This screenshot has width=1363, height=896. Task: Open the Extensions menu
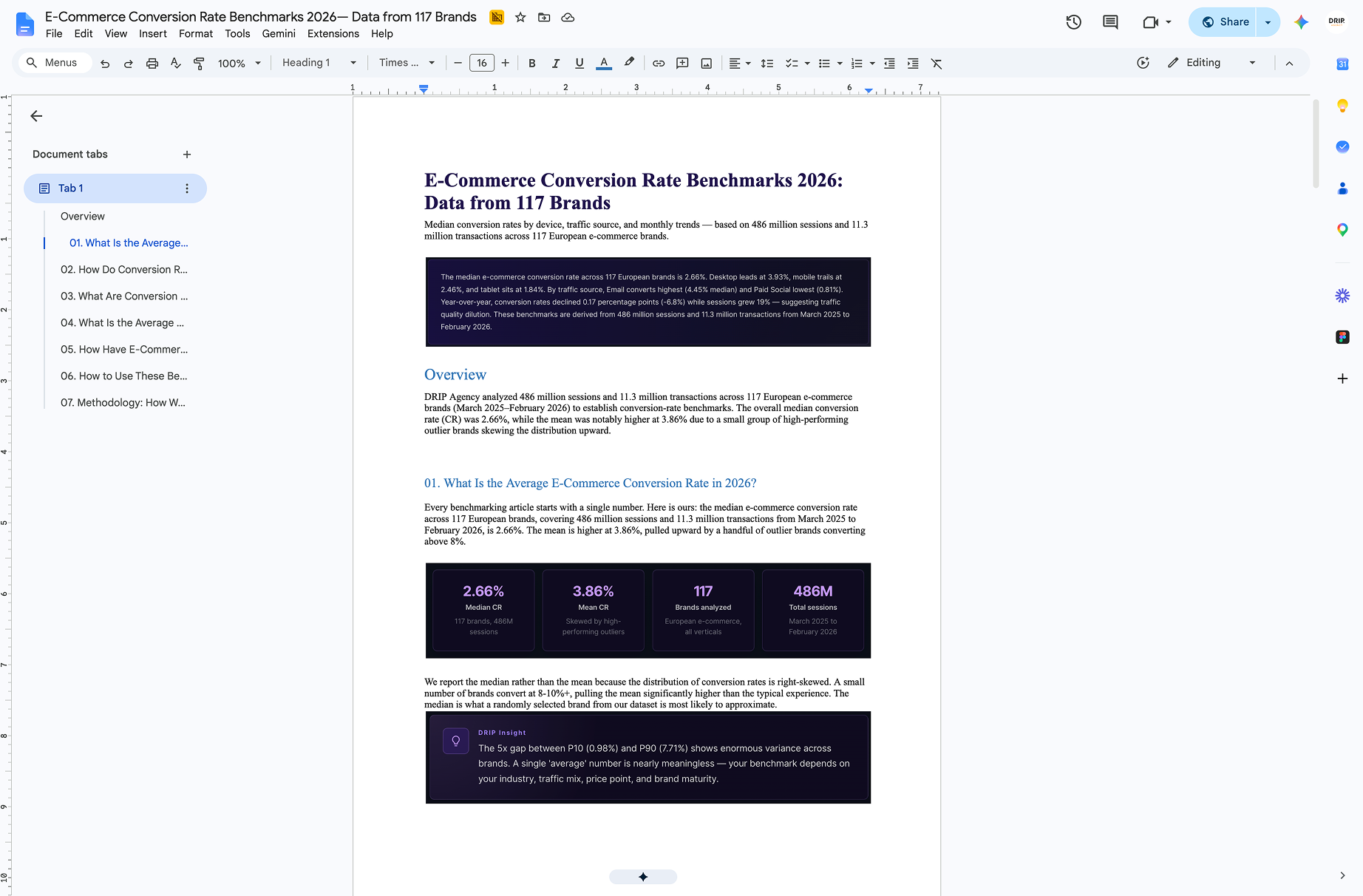(x=333, y=34)
